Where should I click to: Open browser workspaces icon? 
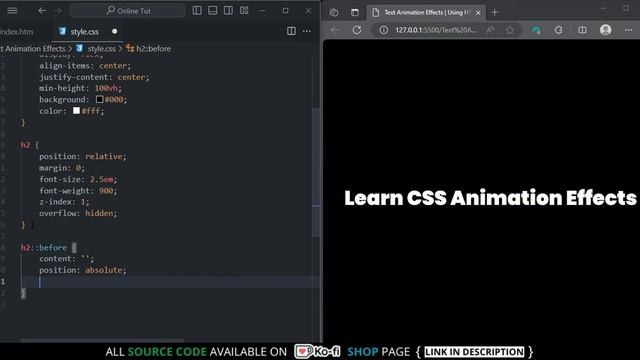point(333,13)
